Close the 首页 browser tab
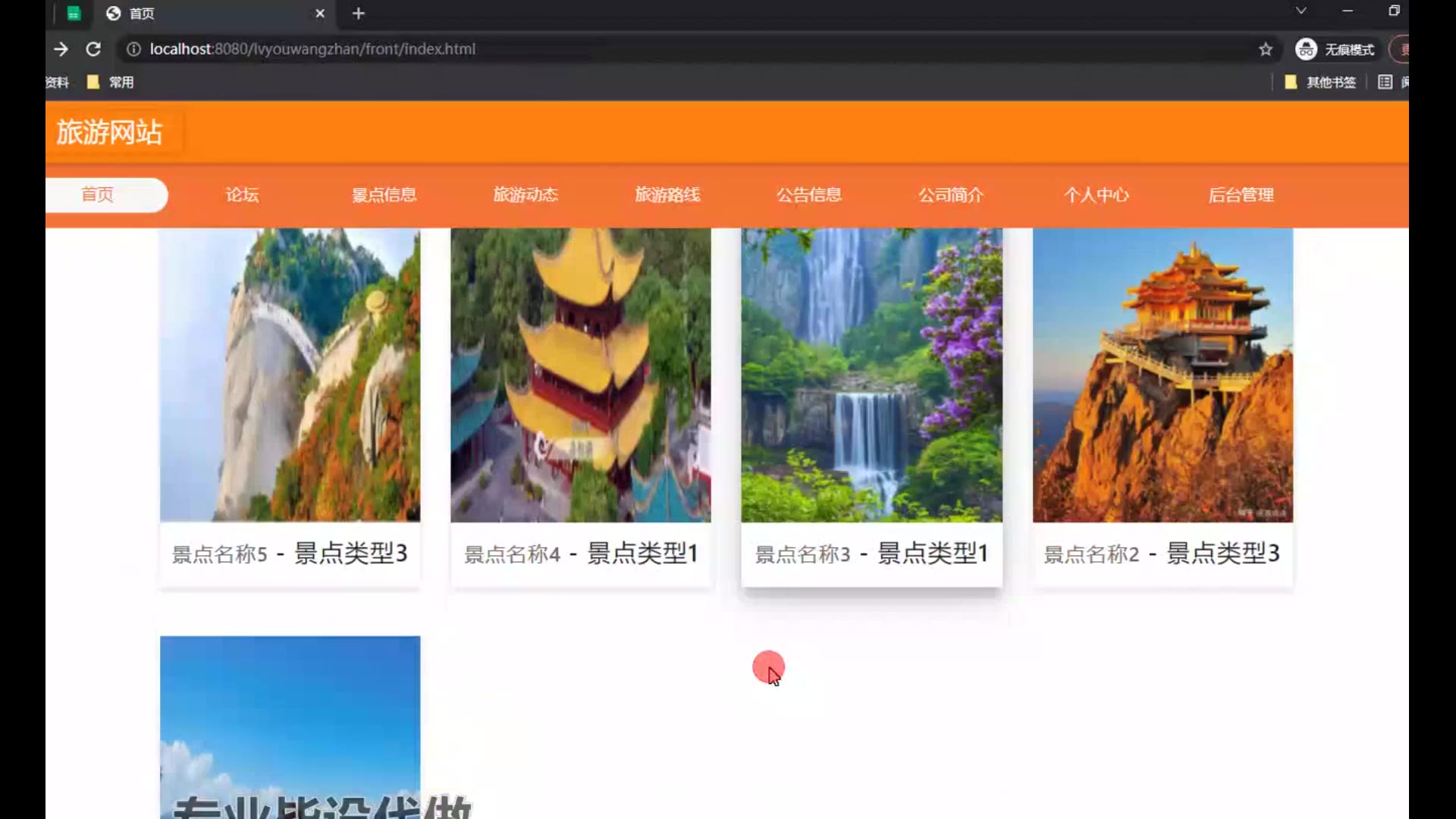The height and width of the screenshot is (819, 1456). click(320, 14)
